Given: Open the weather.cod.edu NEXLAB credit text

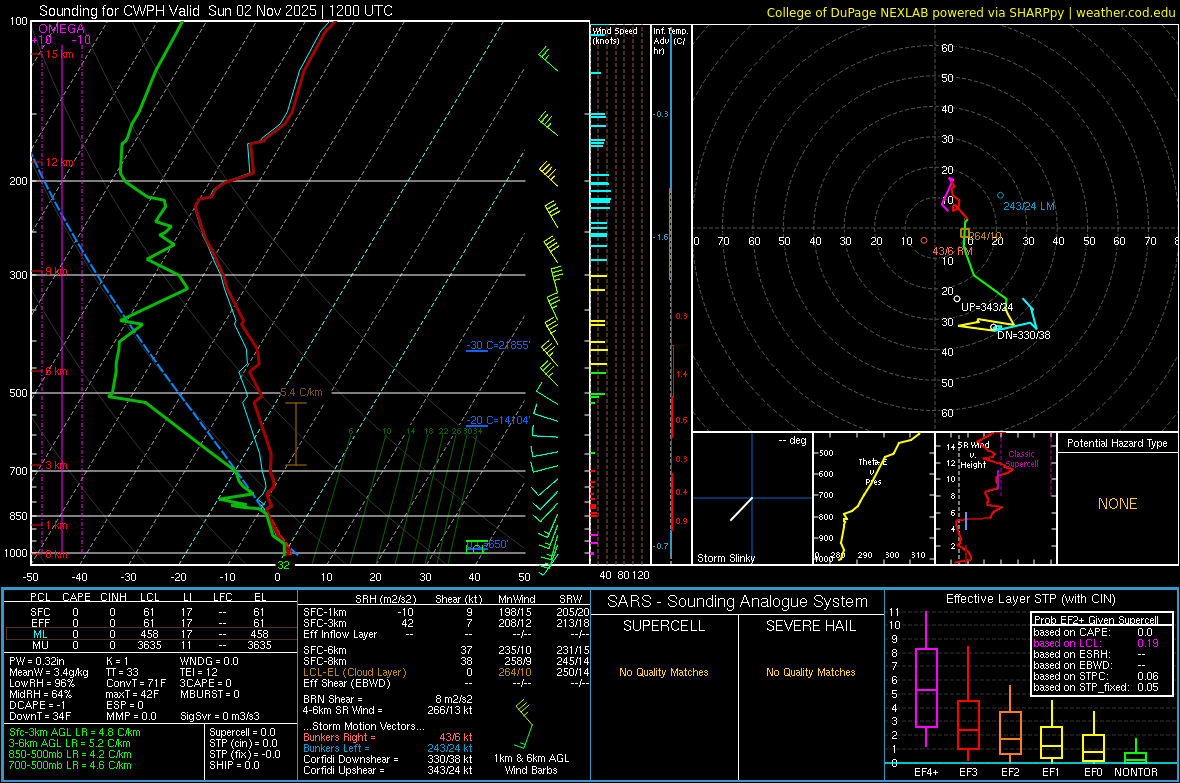Looking at the screenshot, I should [x=970, y=12].
